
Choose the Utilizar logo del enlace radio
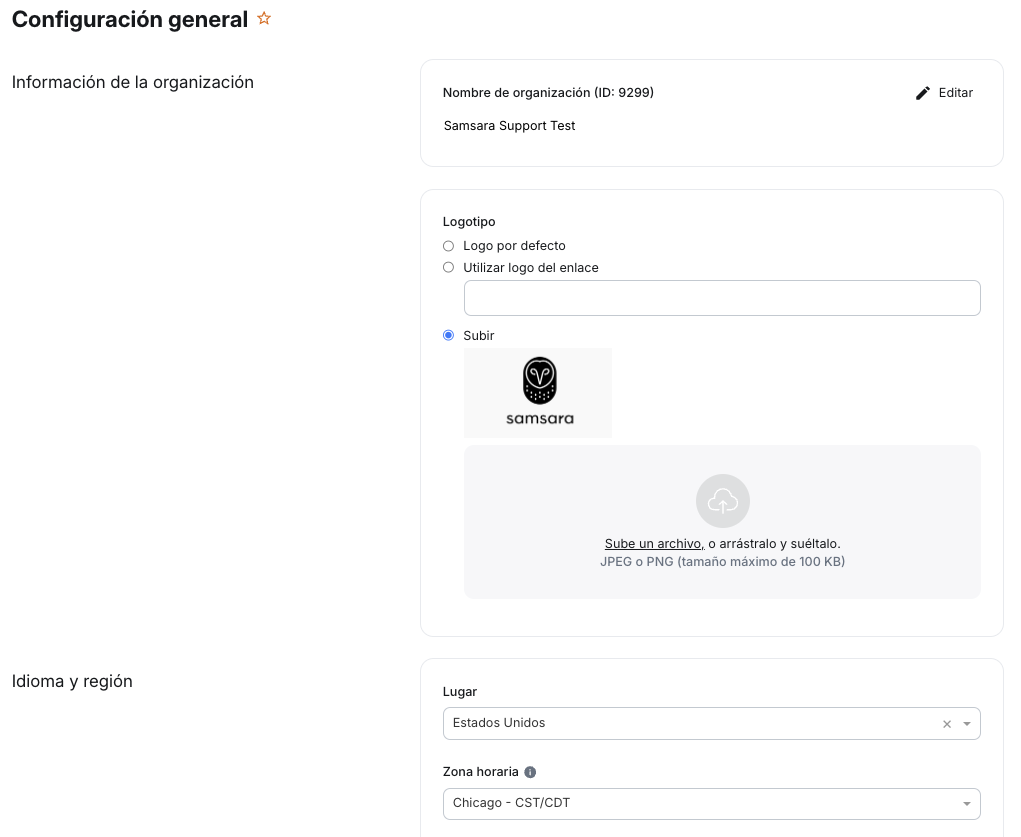click(x=449, y=268)
